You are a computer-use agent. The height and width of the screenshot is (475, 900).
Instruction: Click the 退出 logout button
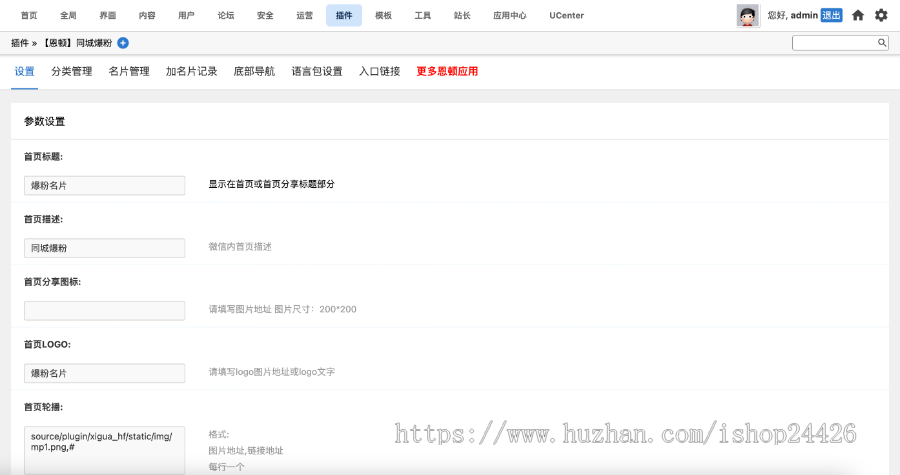[x=831, y=15]
